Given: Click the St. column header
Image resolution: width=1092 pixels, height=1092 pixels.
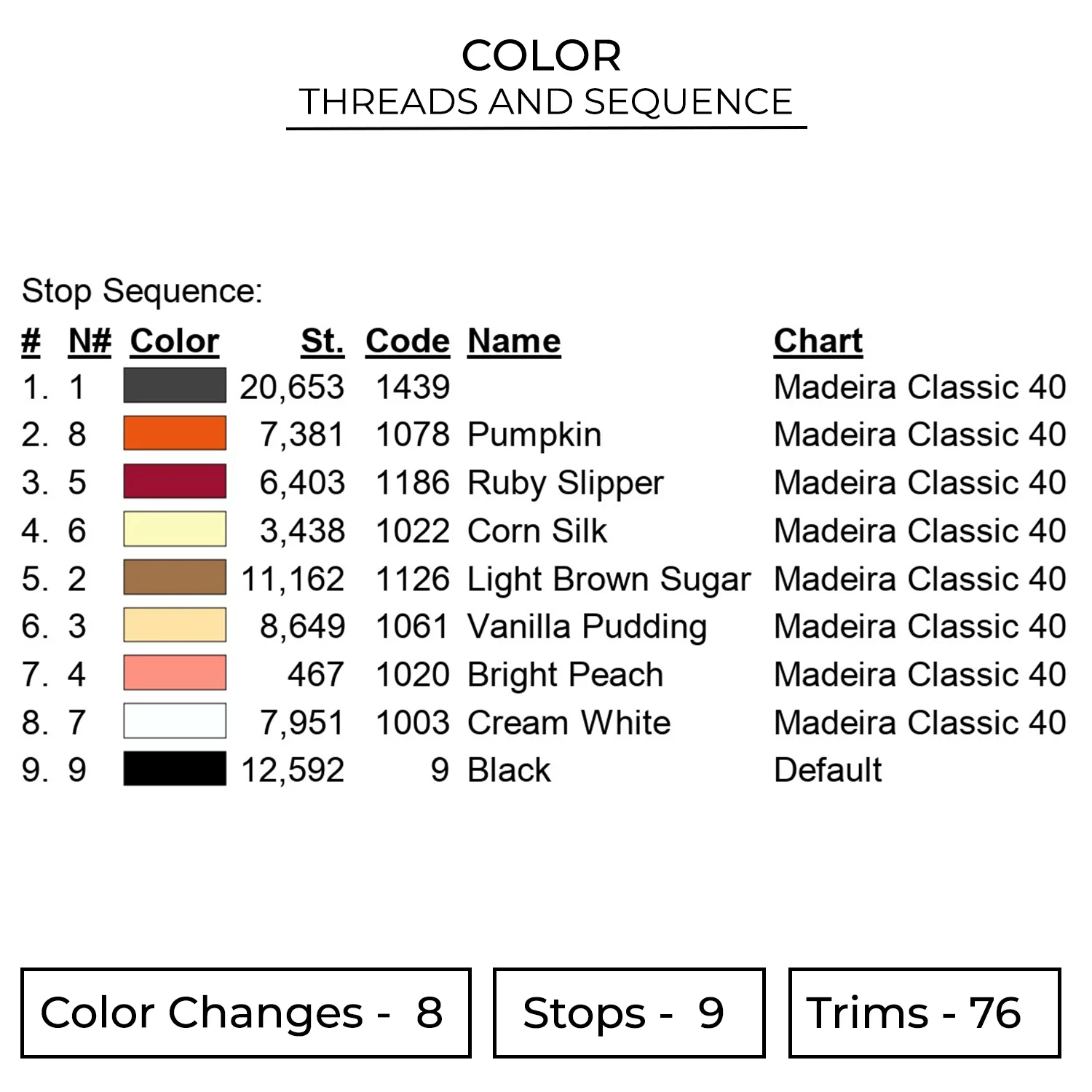Looking at the screenshot, I should point(323,341).
